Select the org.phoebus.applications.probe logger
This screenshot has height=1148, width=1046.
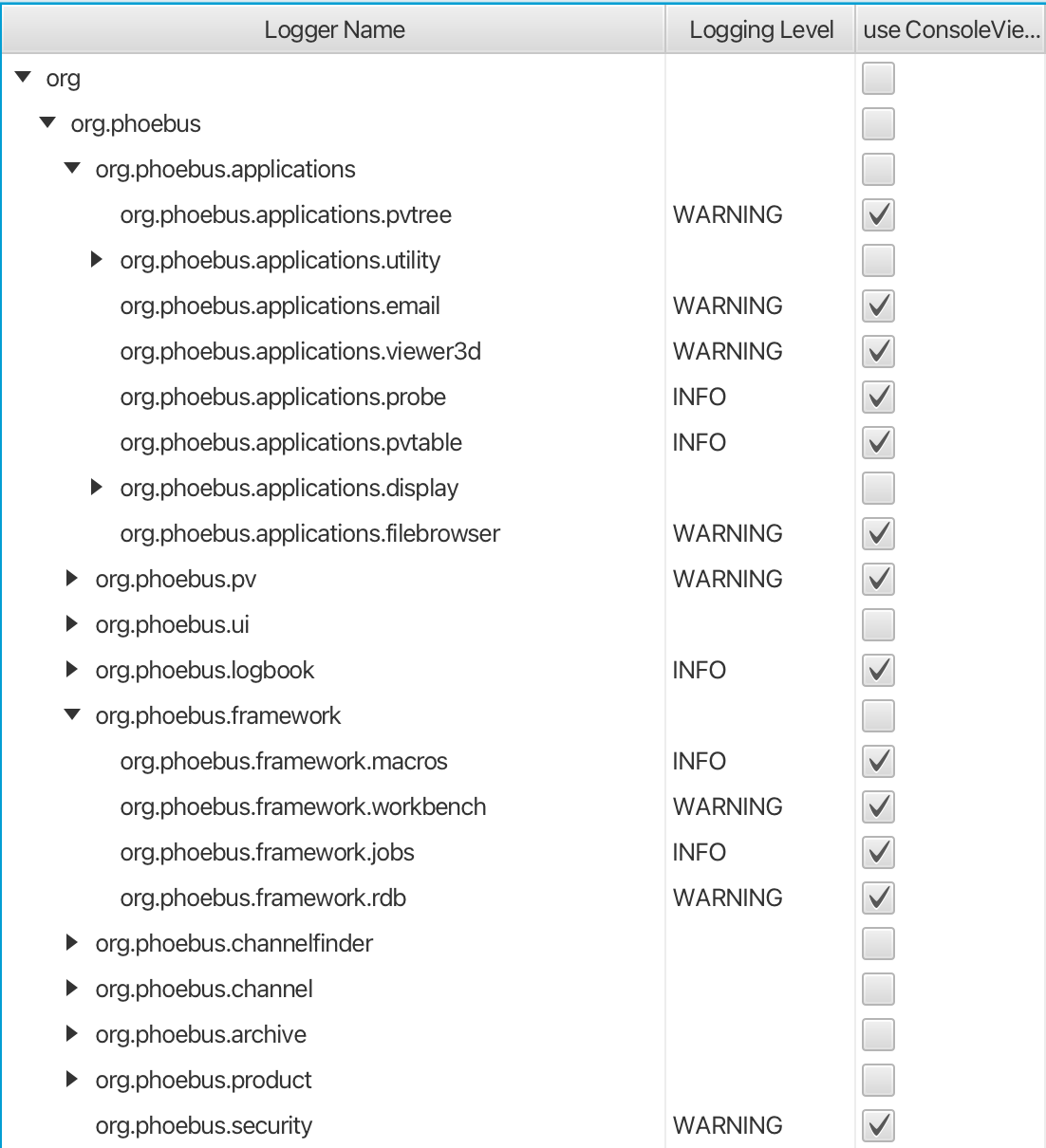[282, 397]
